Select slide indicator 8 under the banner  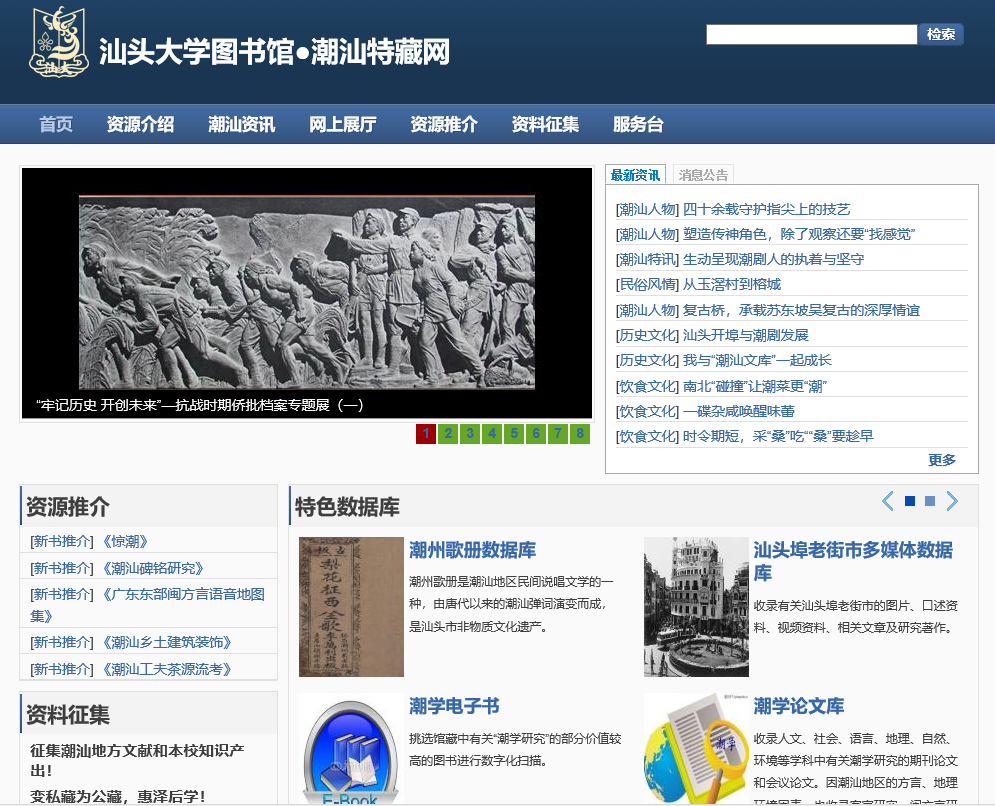point(579,434)
